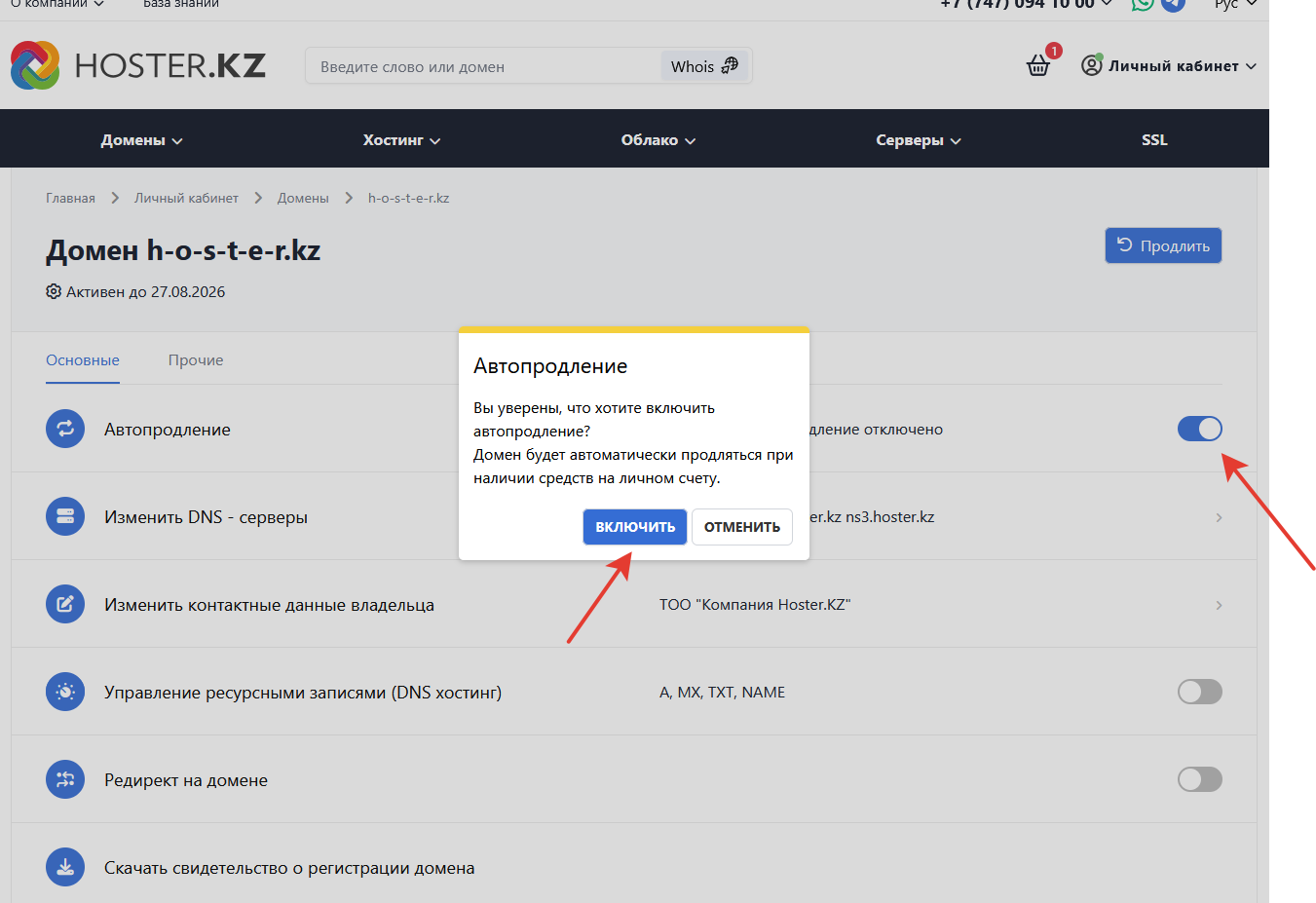The height and width of the screenshot is (903, 1316).
Task: Click the Продлить renew button
Action: tap(1163, 245)
